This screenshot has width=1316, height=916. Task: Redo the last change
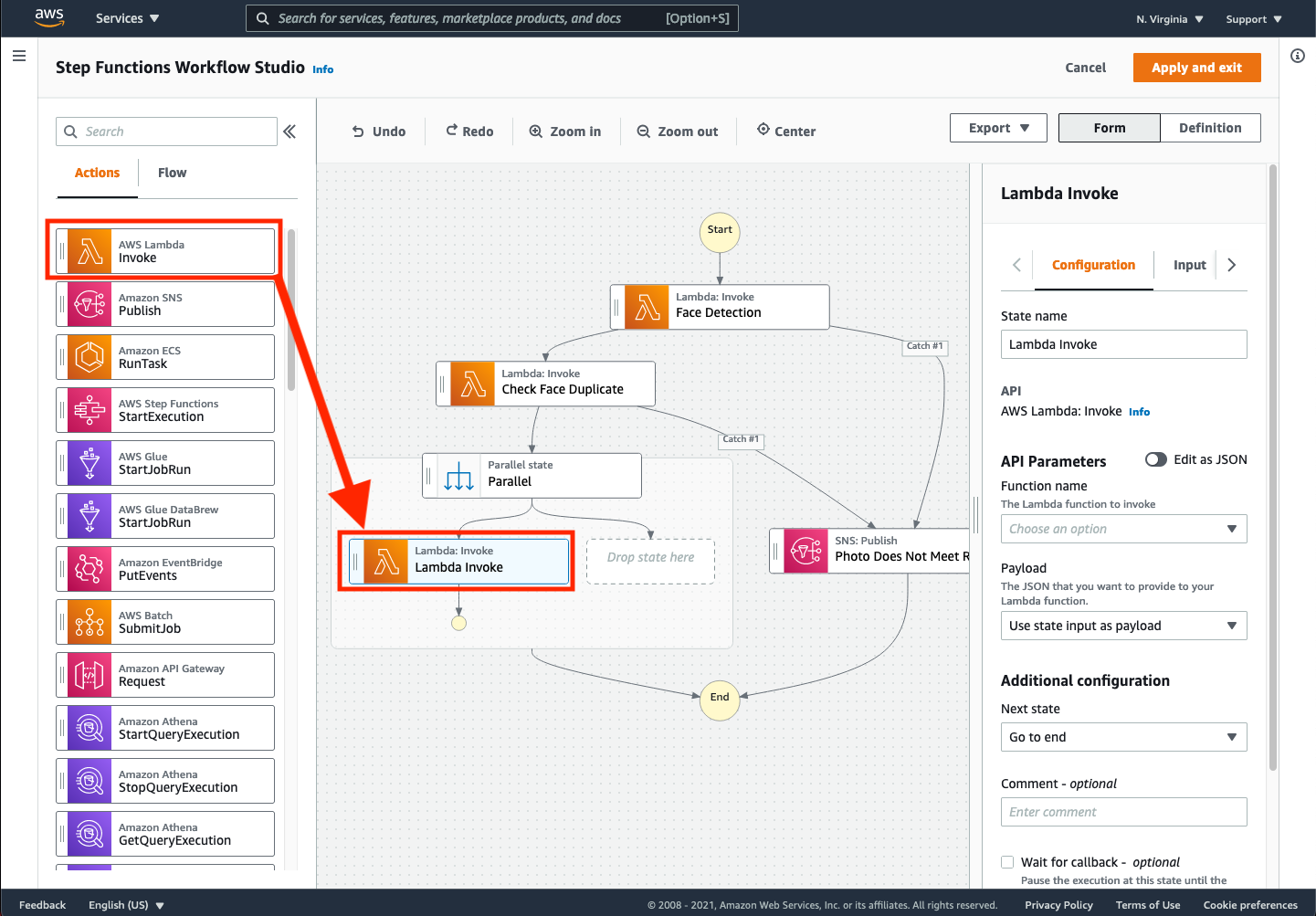click(x=469, y=132)
